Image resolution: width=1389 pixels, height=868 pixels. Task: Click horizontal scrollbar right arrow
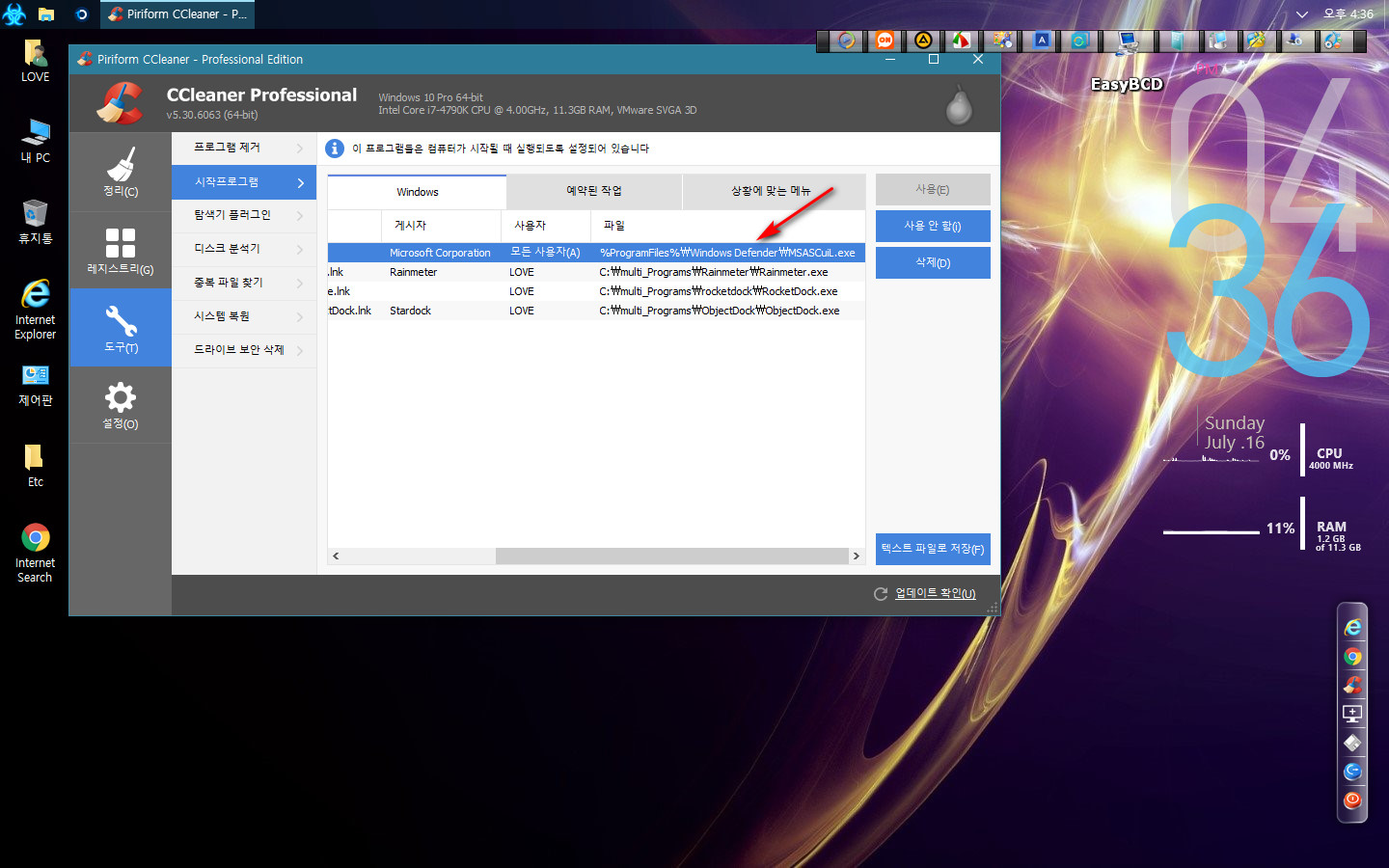click(856, 556)
